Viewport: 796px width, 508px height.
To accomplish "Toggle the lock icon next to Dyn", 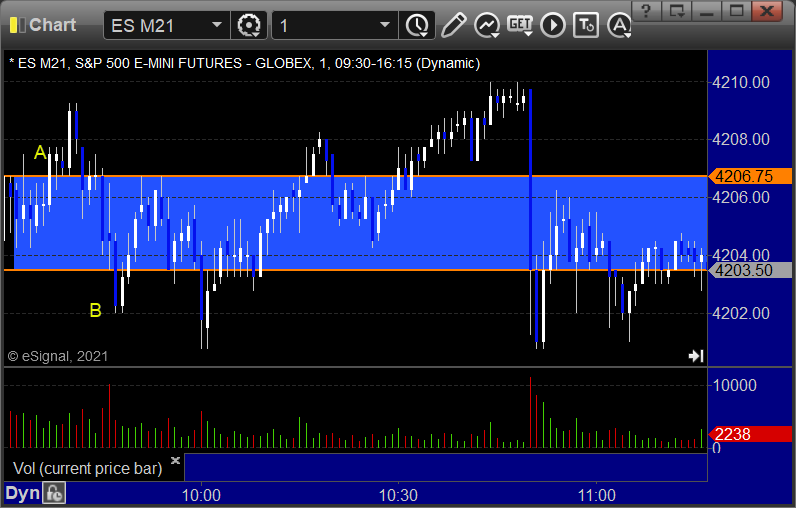I will coord(54,493).
